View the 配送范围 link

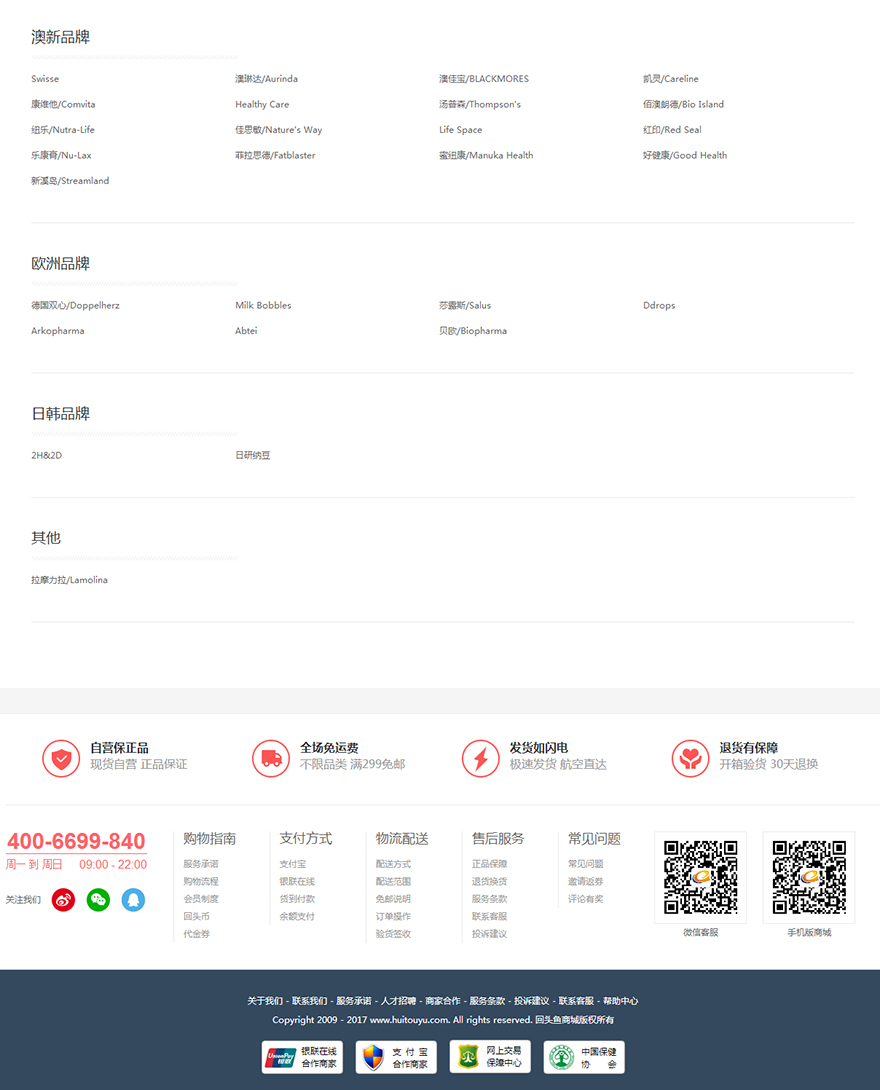point(393,881)
